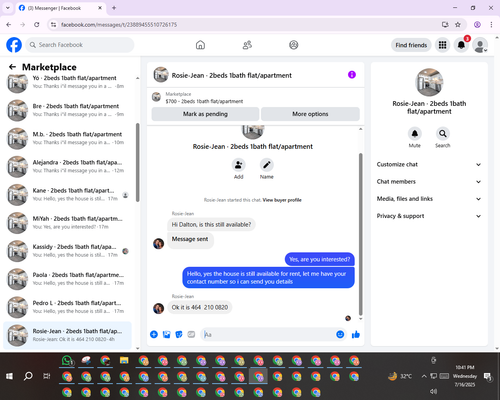500x400 pixels.
Task: Open taskbar search magnifier
Action: [x=28, y=376]
